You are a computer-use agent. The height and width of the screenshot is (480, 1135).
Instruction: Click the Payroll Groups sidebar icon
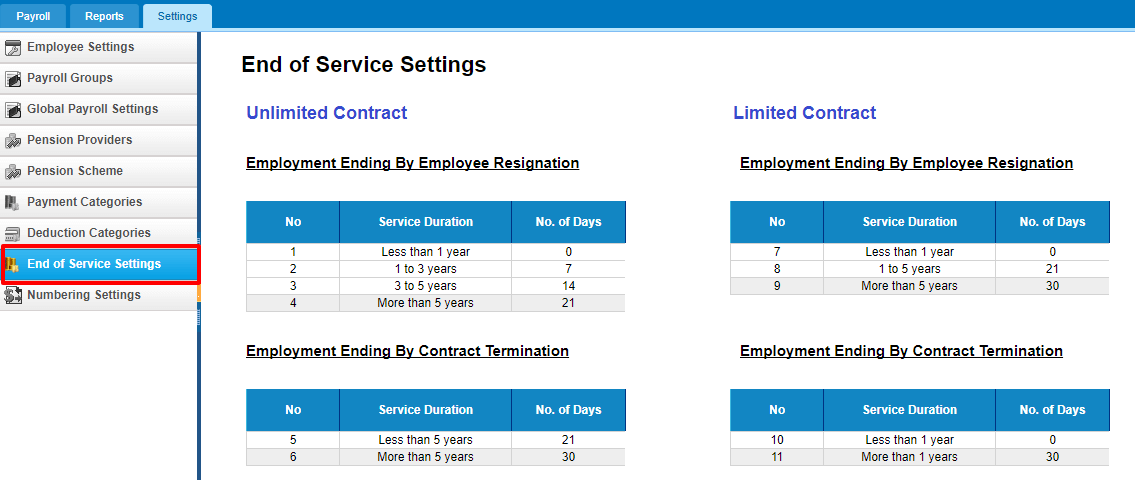pyautogui.click(x=12, y=79)
